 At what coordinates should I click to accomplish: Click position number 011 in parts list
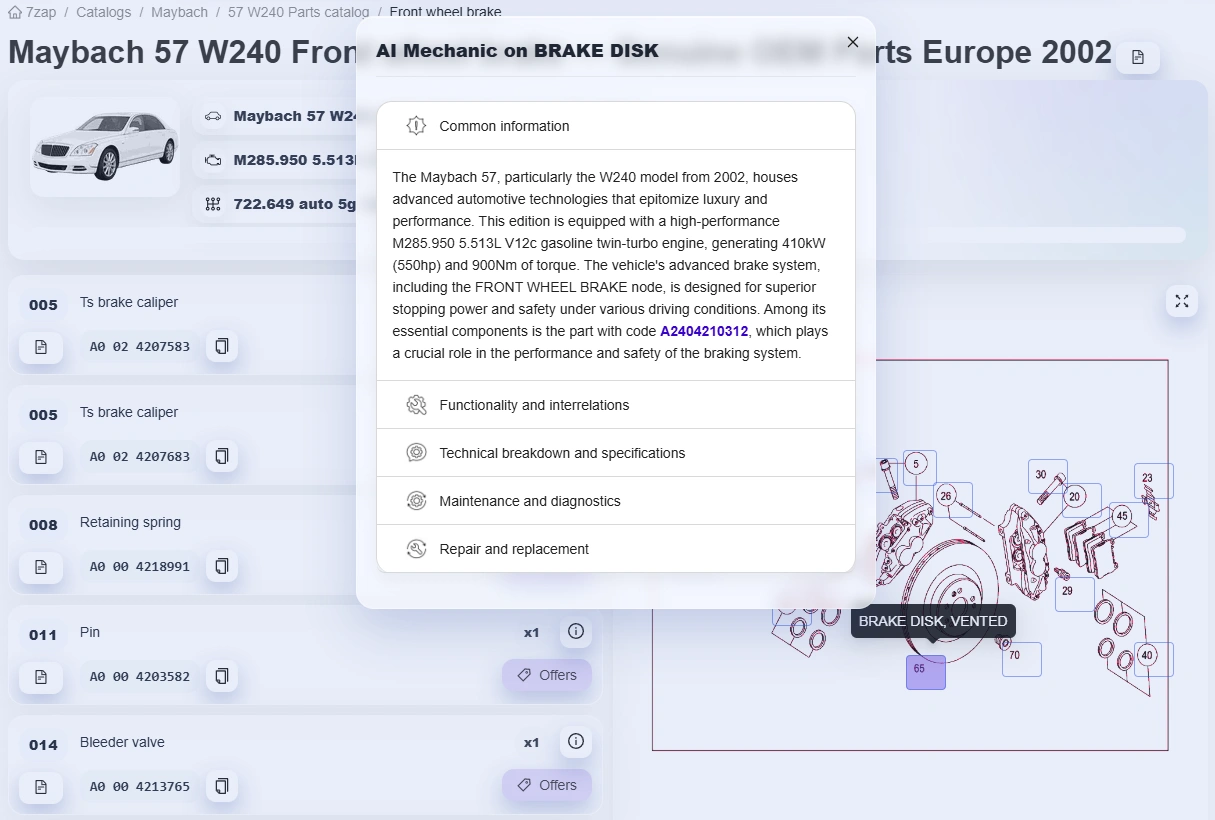[x=43, y=635]
